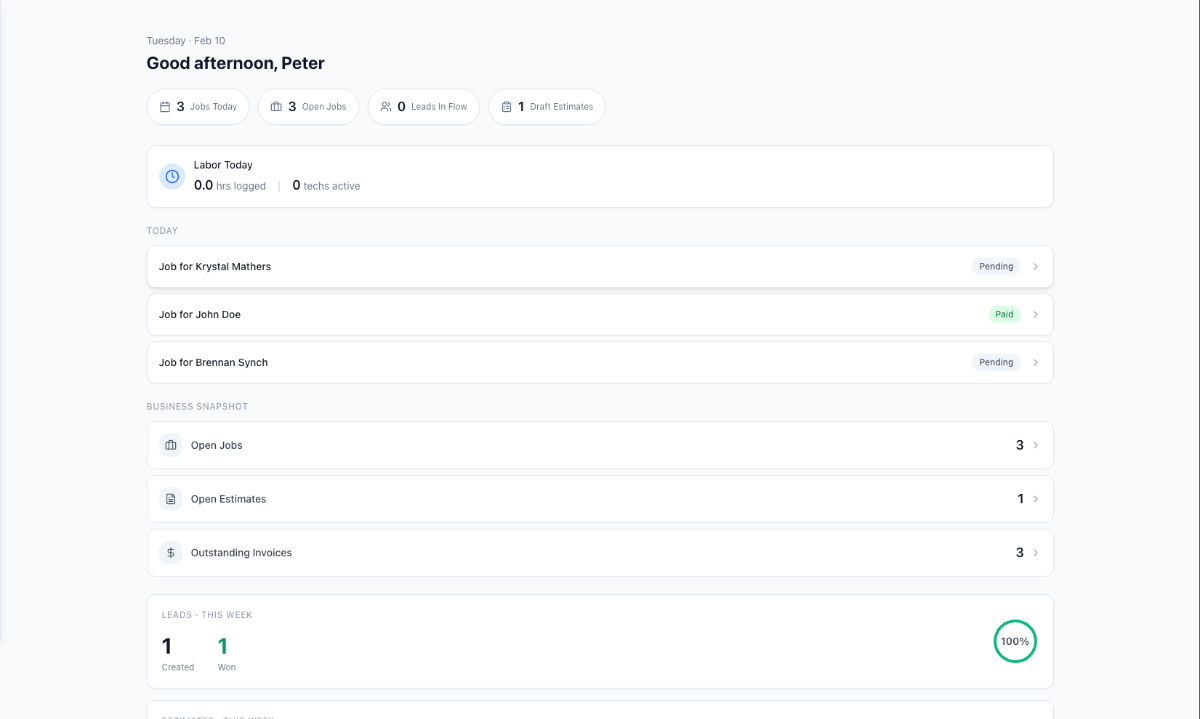Click the dollar icon beside Outstanding Invoices

(x=171, y=552)
